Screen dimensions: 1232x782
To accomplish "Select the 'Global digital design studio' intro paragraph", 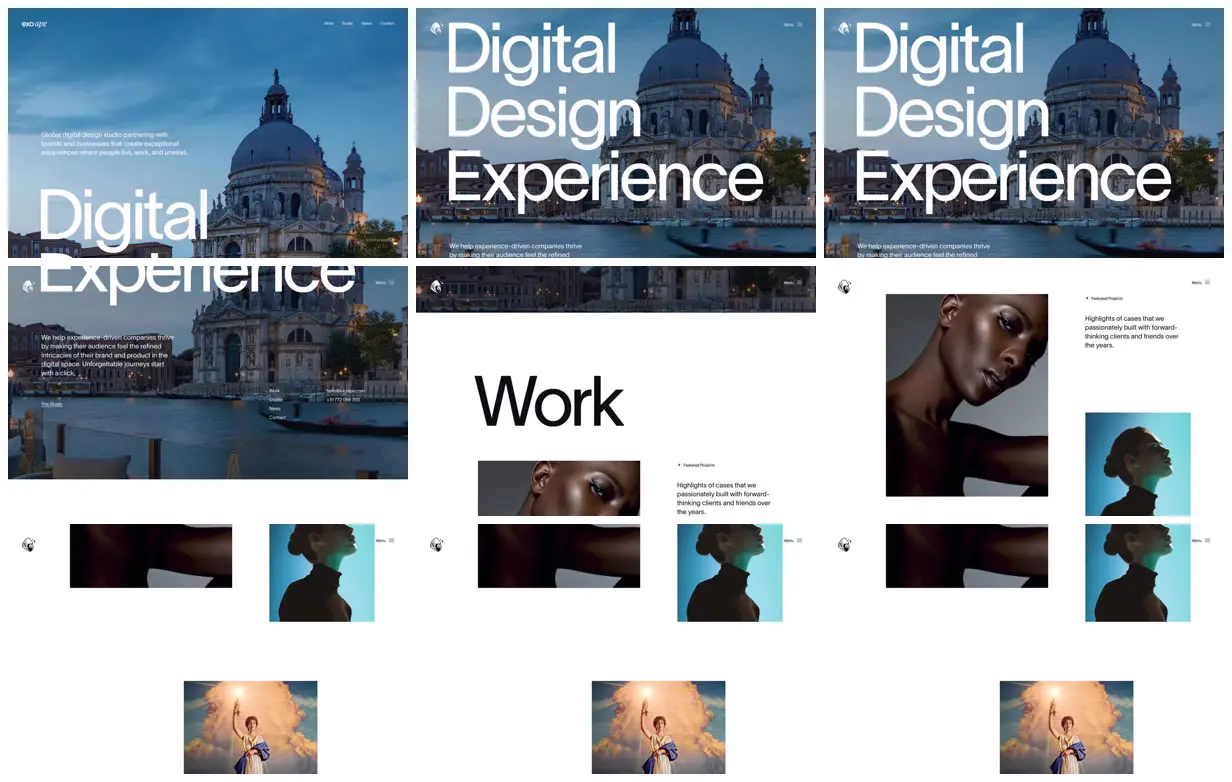I will (x=114, y=143).
